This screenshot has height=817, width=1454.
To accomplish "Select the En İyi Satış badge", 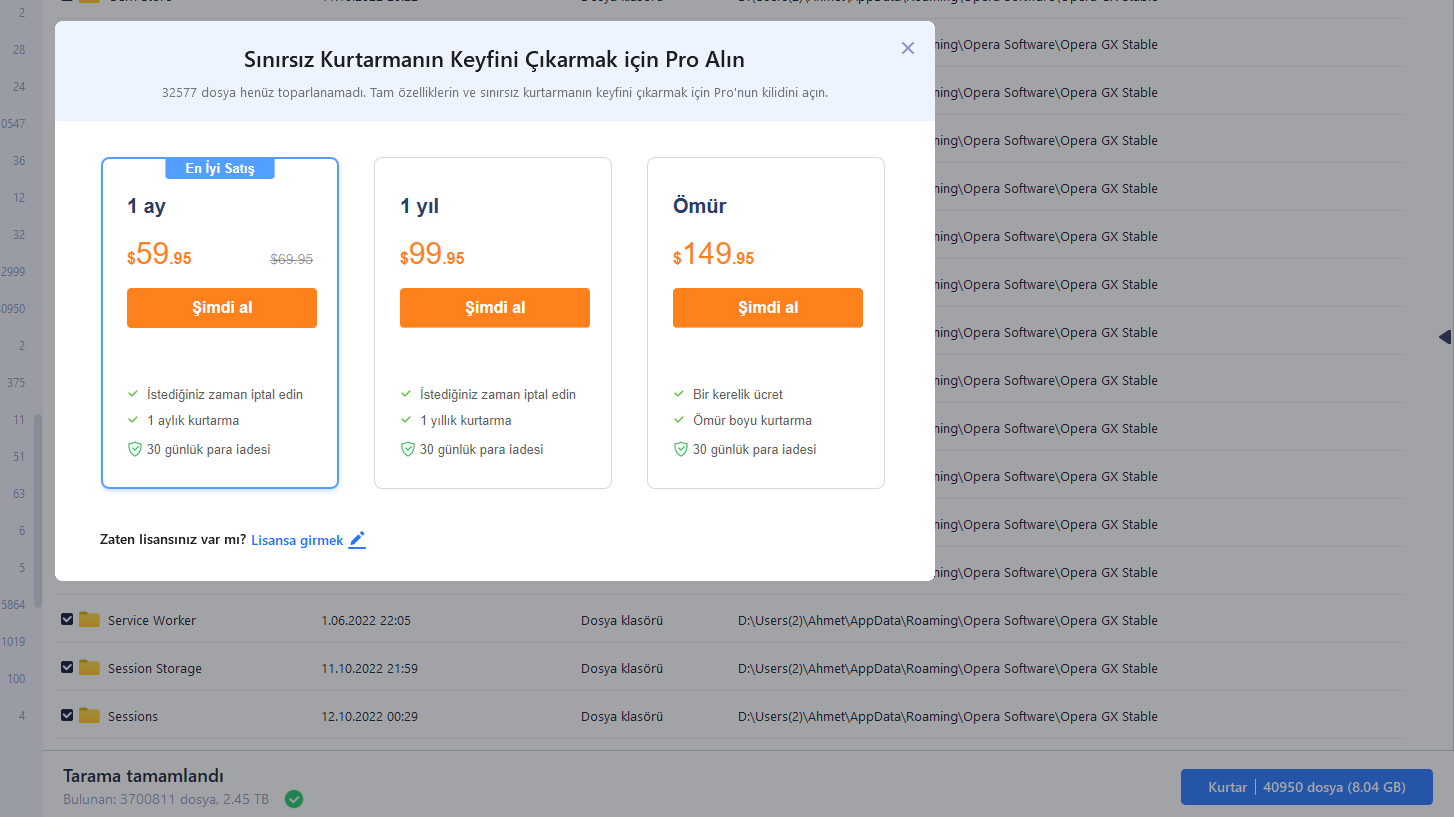I will click(220, 168).
